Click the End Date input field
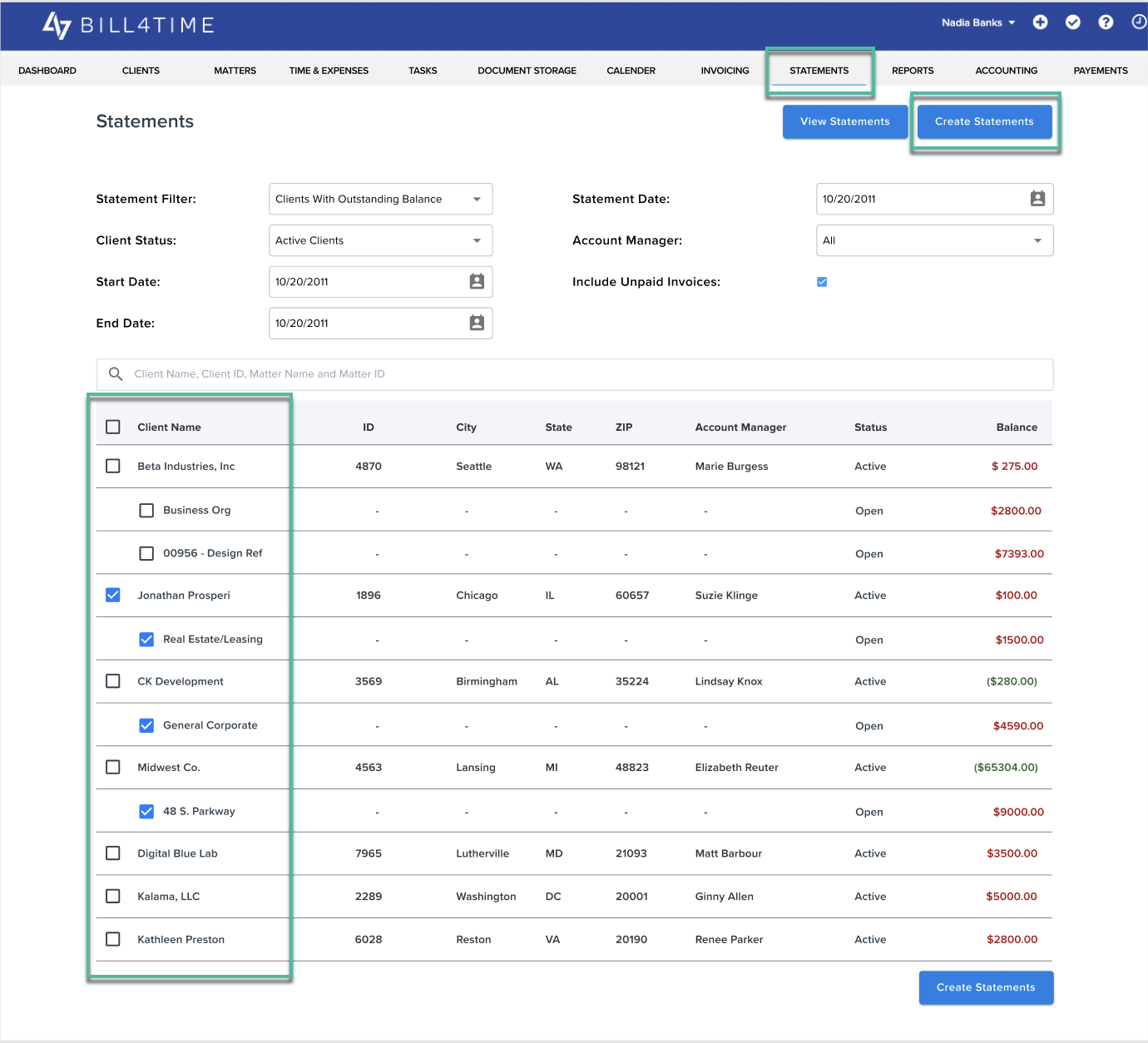Viewport: 1148px width, 1043px height. pyautogui.click(x=381, y=324)
